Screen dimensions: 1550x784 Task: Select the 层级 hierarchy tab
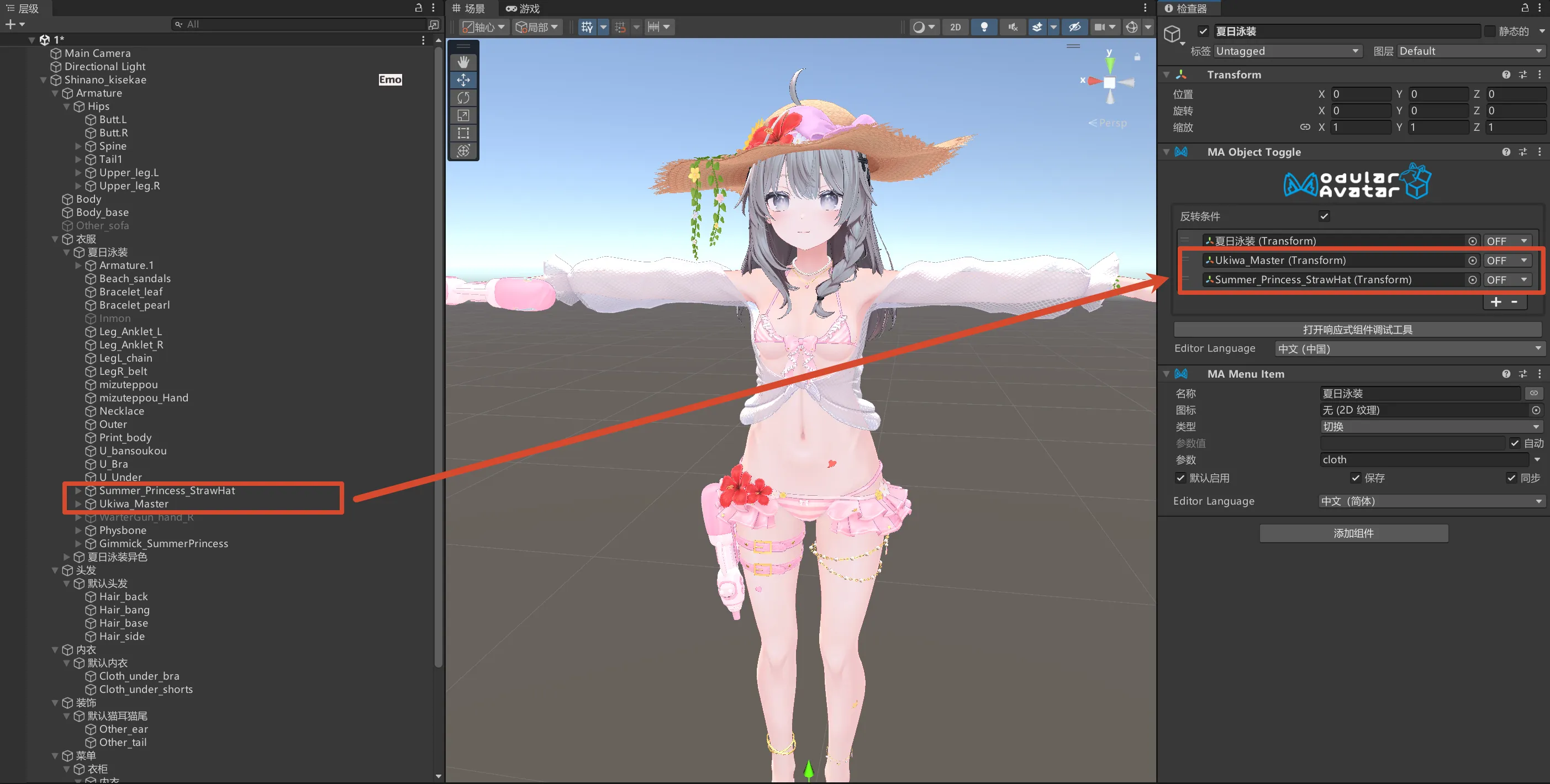click(x=23, y=8)
